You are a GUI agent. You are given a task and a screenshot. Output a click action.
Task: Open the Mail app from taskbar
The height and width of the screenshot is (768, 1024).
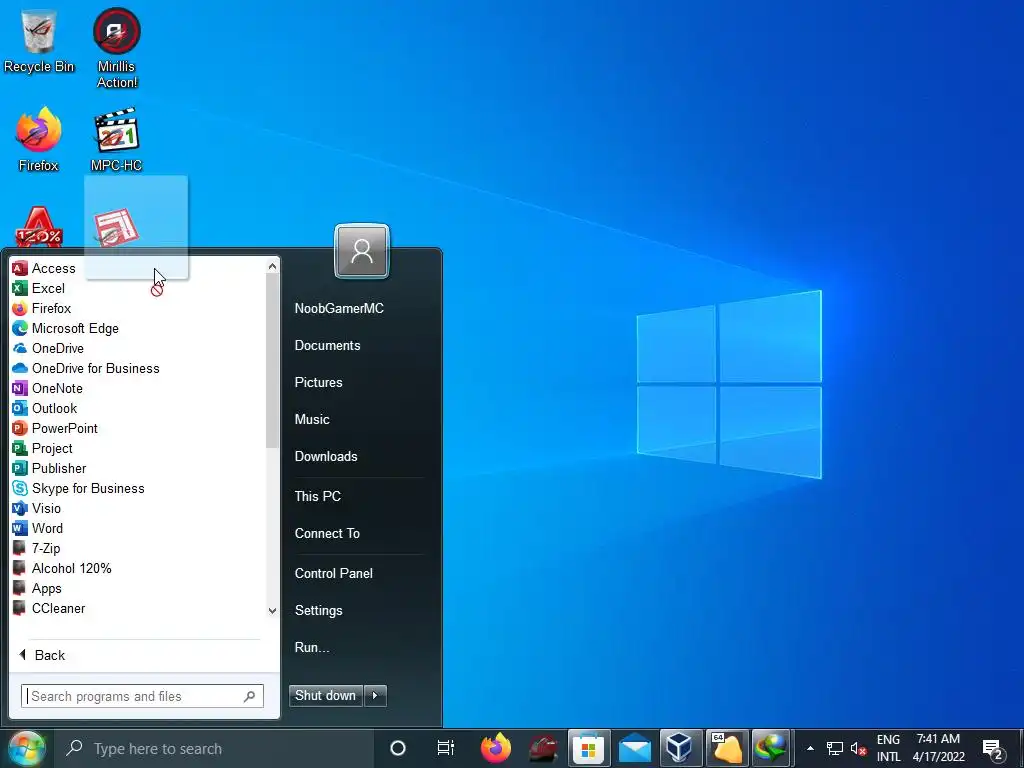pyautogui.click(x=635, y=748)
